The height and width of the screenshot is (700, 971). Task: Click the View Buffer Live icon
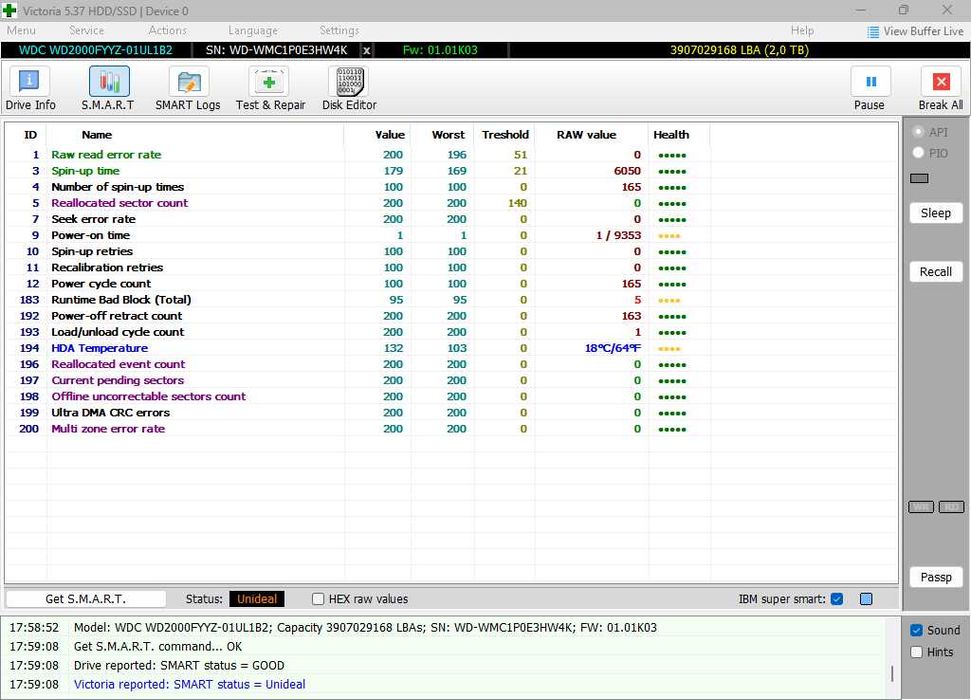(873, 32)
